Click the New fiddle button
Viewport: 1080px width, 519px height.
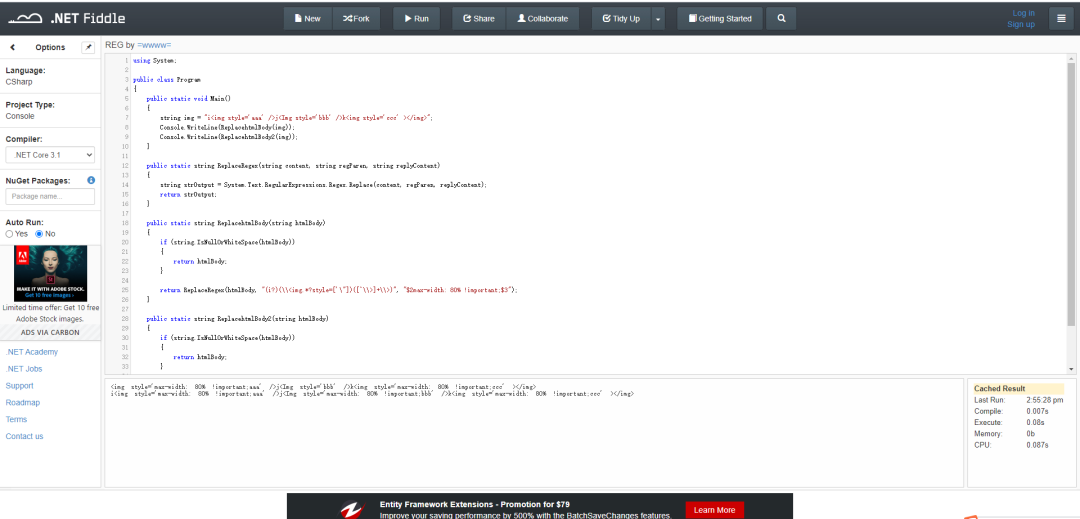pos(307,18)
